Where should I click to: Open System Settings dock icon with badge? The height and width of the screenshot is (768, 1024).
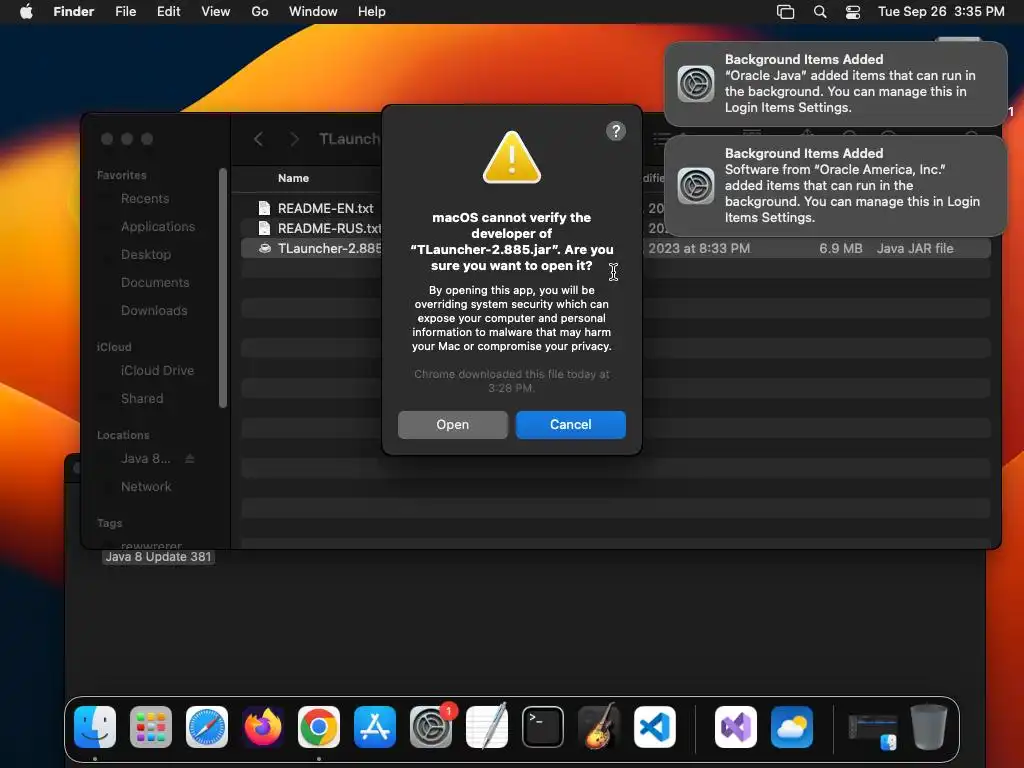(431, 727)
